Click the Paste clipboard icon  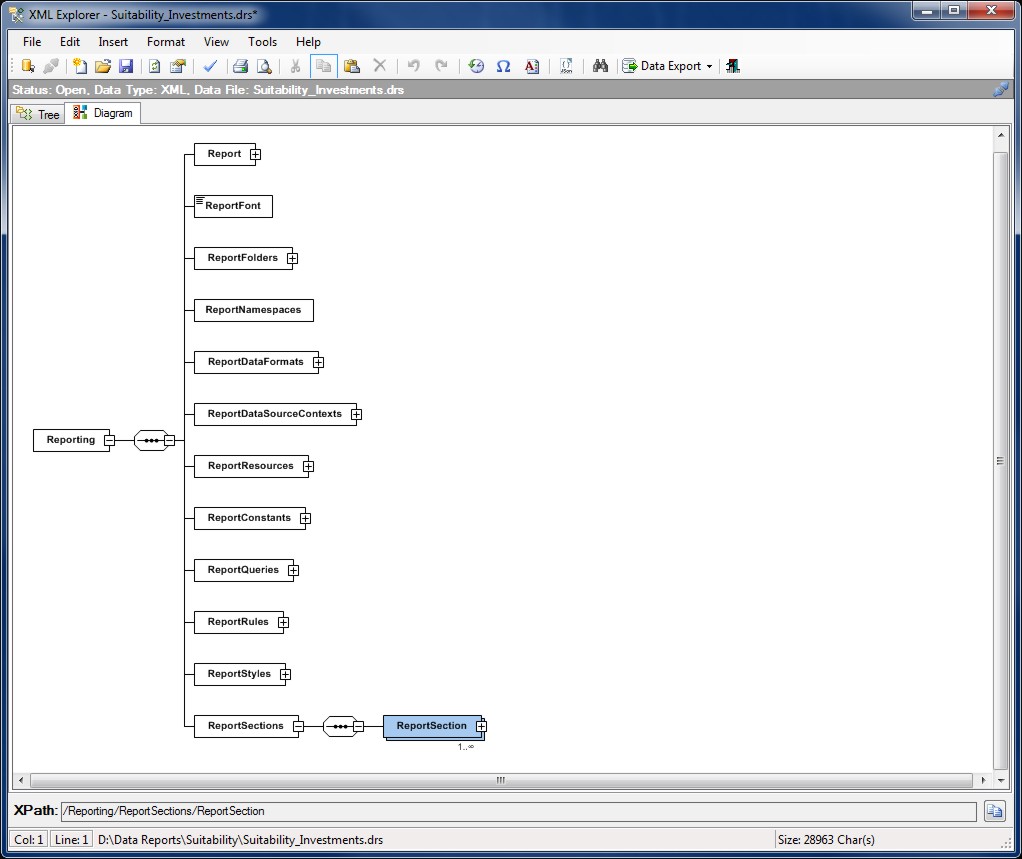pyautogui.click(x=351, y=66)
